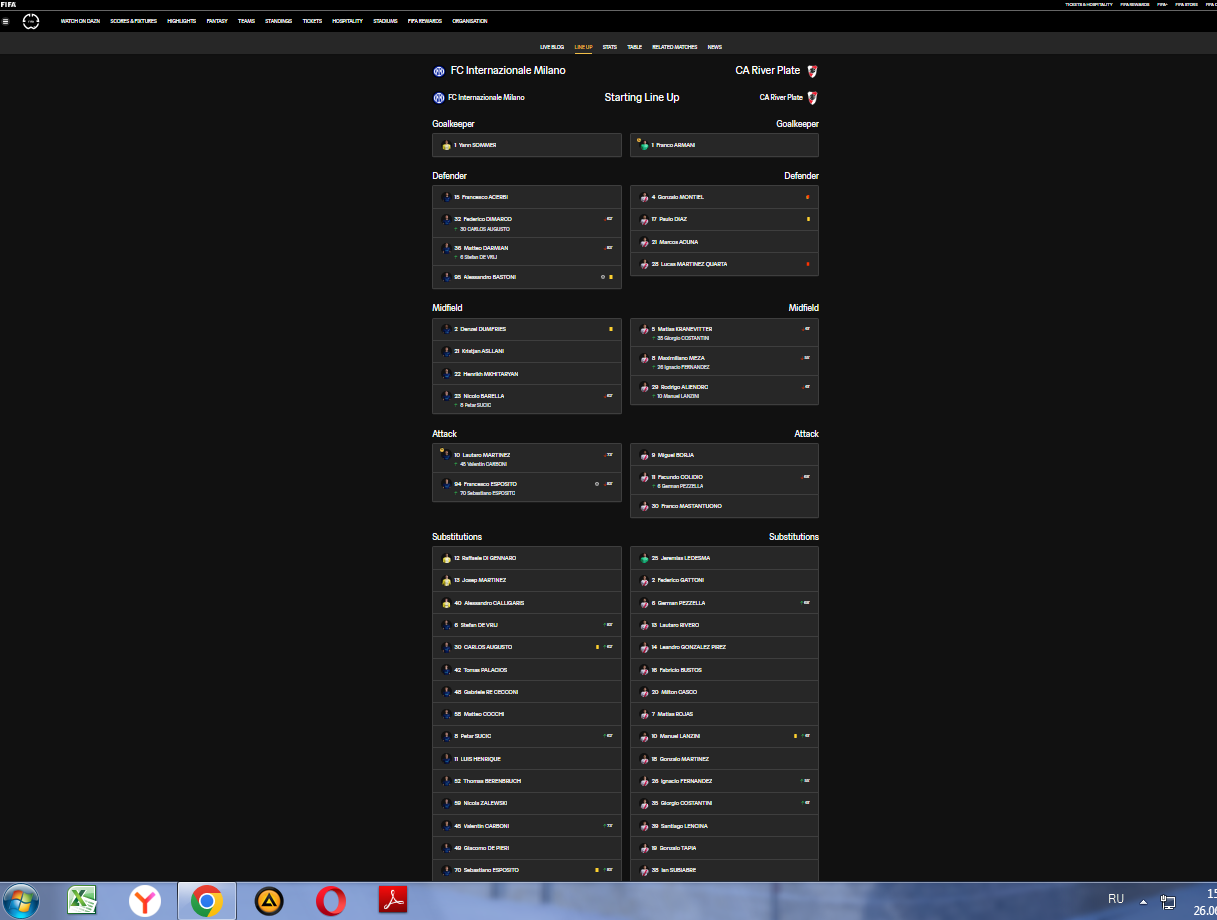Click the FIFA logo in the top-left corner
The image size is (1217, 920).
[x=8, y=4]
